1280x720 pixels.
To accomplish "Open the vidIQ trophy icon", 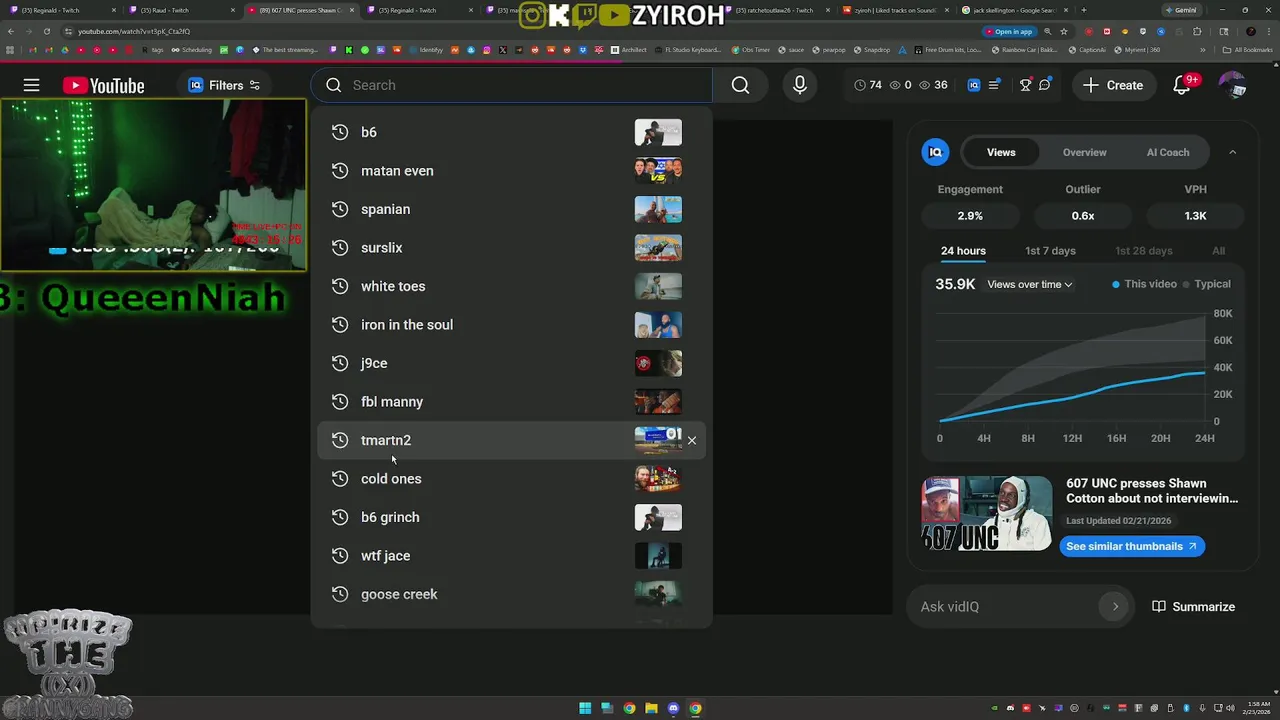I will coord(1025,85).
